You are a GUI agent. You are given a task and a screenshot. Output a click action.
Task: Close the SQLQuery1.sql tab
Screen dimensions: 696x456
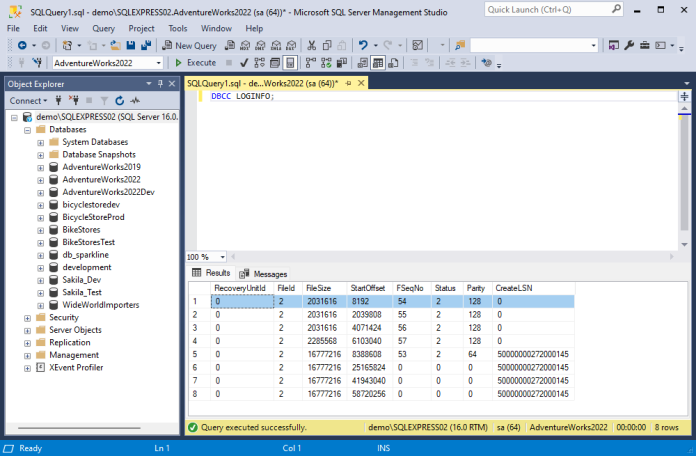(361, 83)
